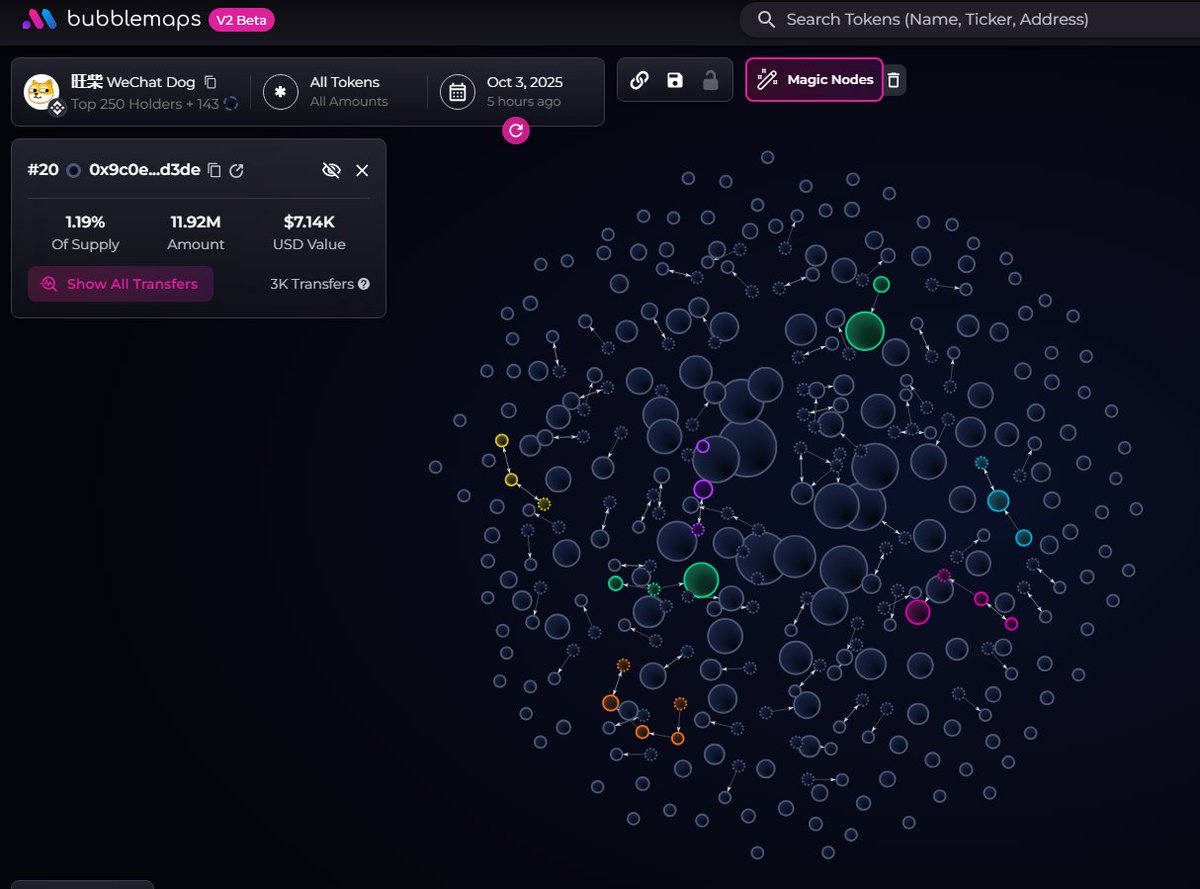Delete Magic Nodes with the trash icon
The width and height of the screenshot is (1200, 889).
coord(894,80)
